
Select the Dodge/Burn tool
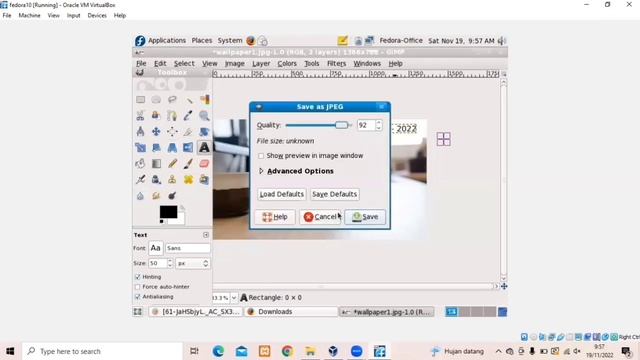coord(172,196)
